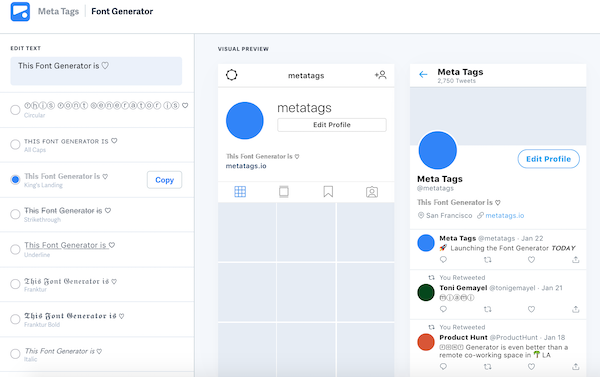Share the Toni Gemayel tweet
600x377 pixels.
(576, 309)
